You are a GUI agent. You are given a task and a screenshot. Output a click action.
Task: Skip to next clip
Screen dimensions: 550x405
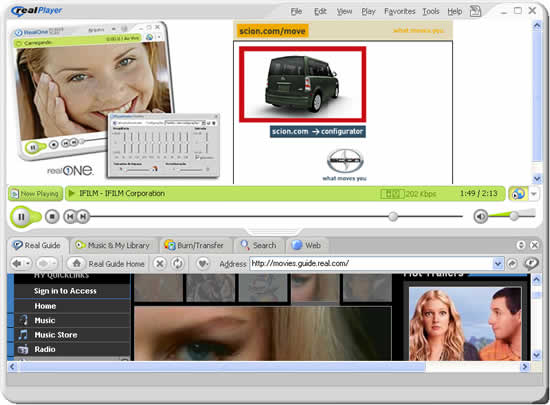[x=83, y=217]
